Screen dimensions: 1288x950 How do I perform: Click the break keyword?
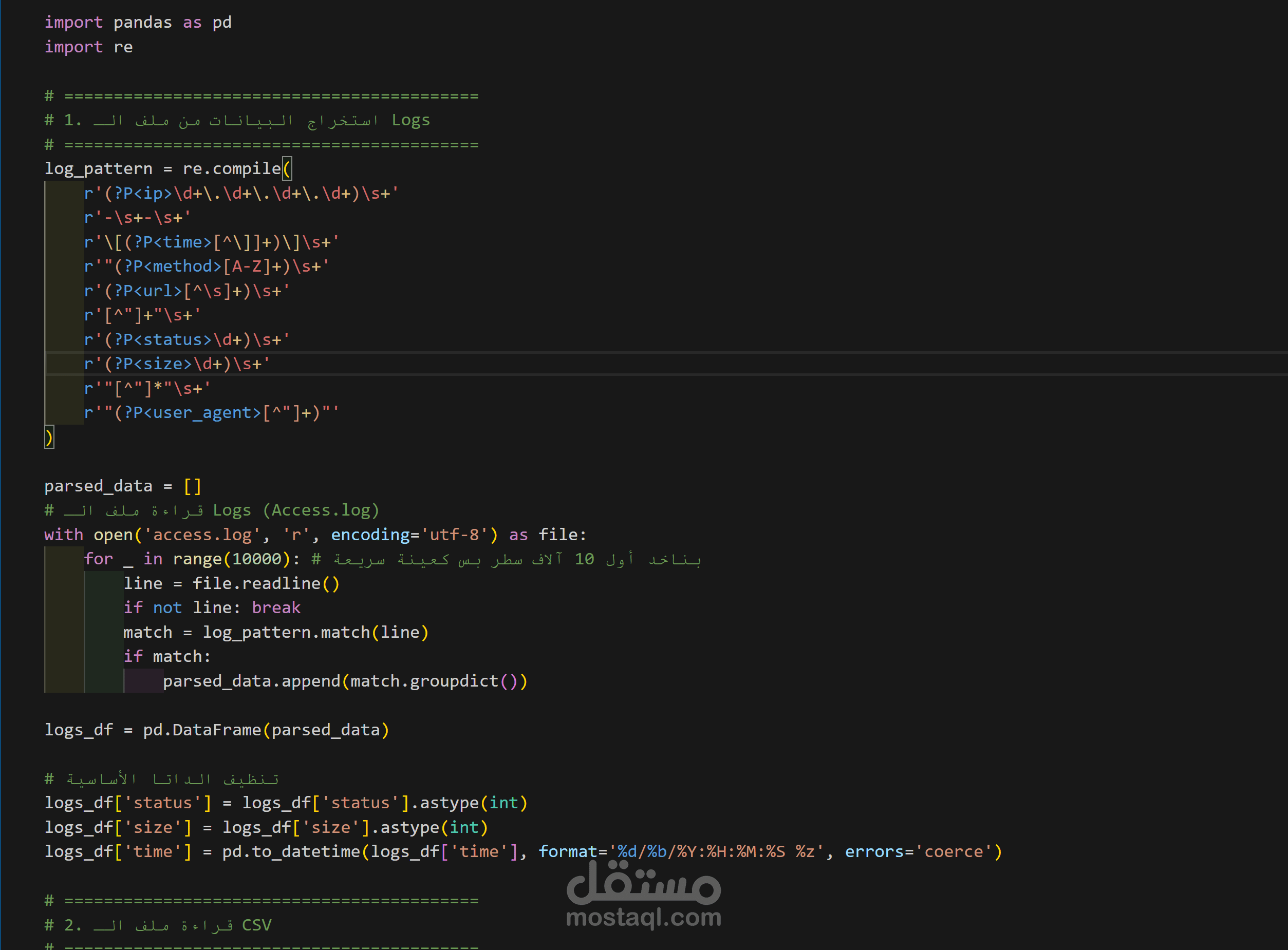(276, 607)
